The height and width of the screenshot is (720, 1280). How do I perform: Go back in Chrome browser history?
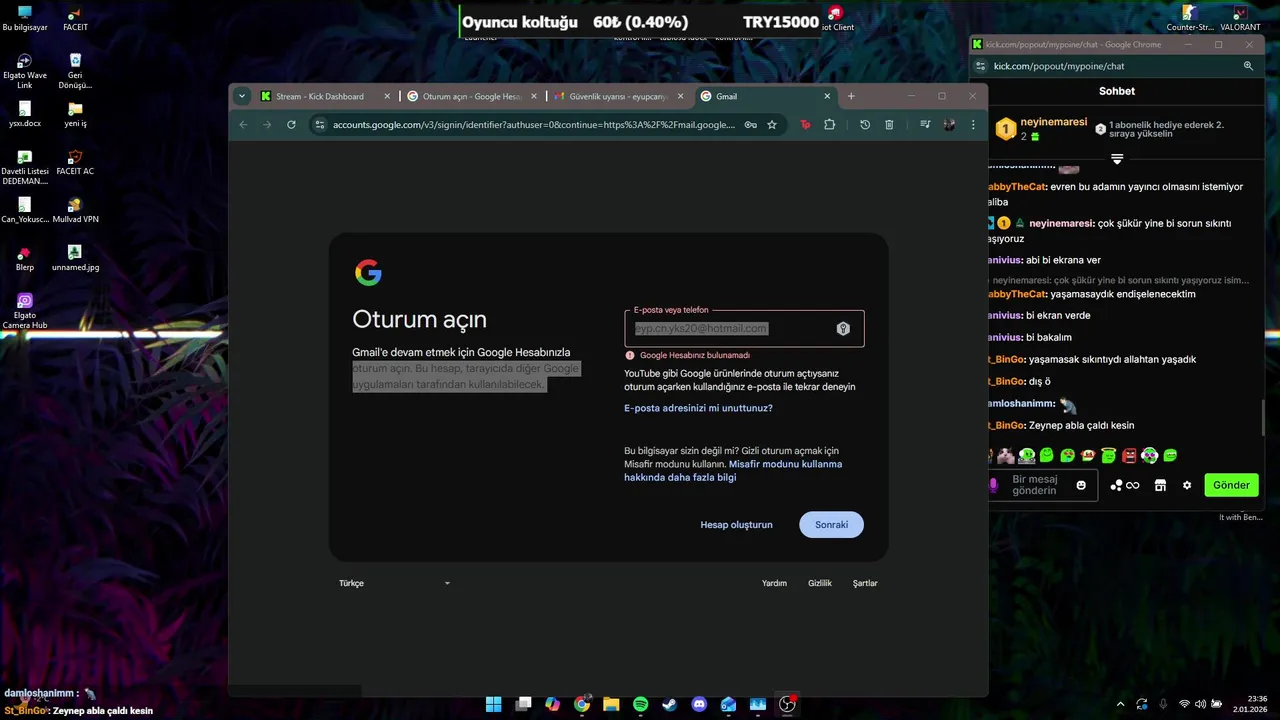[243, 125]
